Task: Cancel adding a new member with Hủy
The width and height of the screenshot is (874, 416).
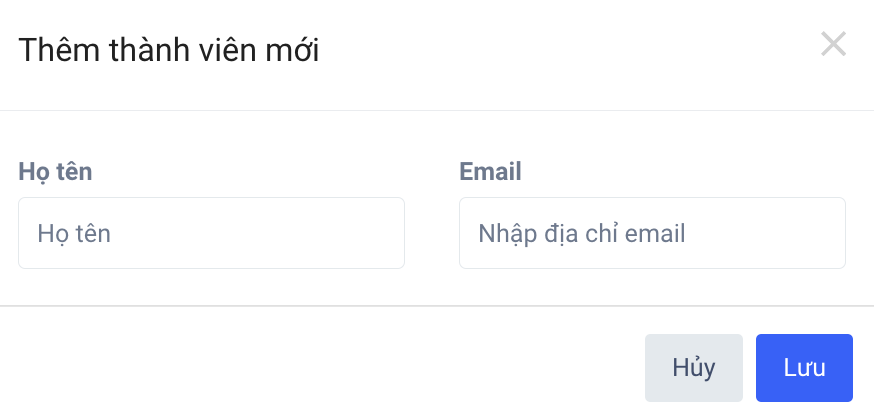Action: coord(694,367)
